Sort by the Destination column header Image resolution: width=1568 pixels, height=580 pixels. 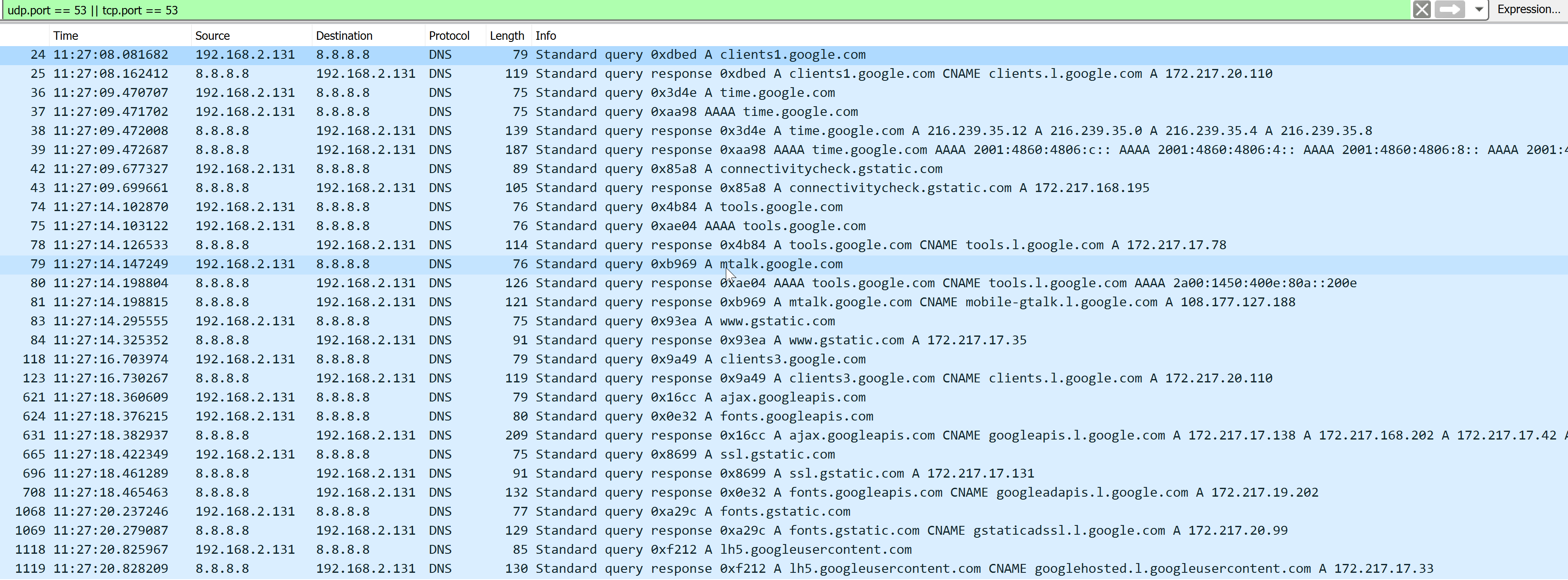pyautogui.click(x=344, y=36)
